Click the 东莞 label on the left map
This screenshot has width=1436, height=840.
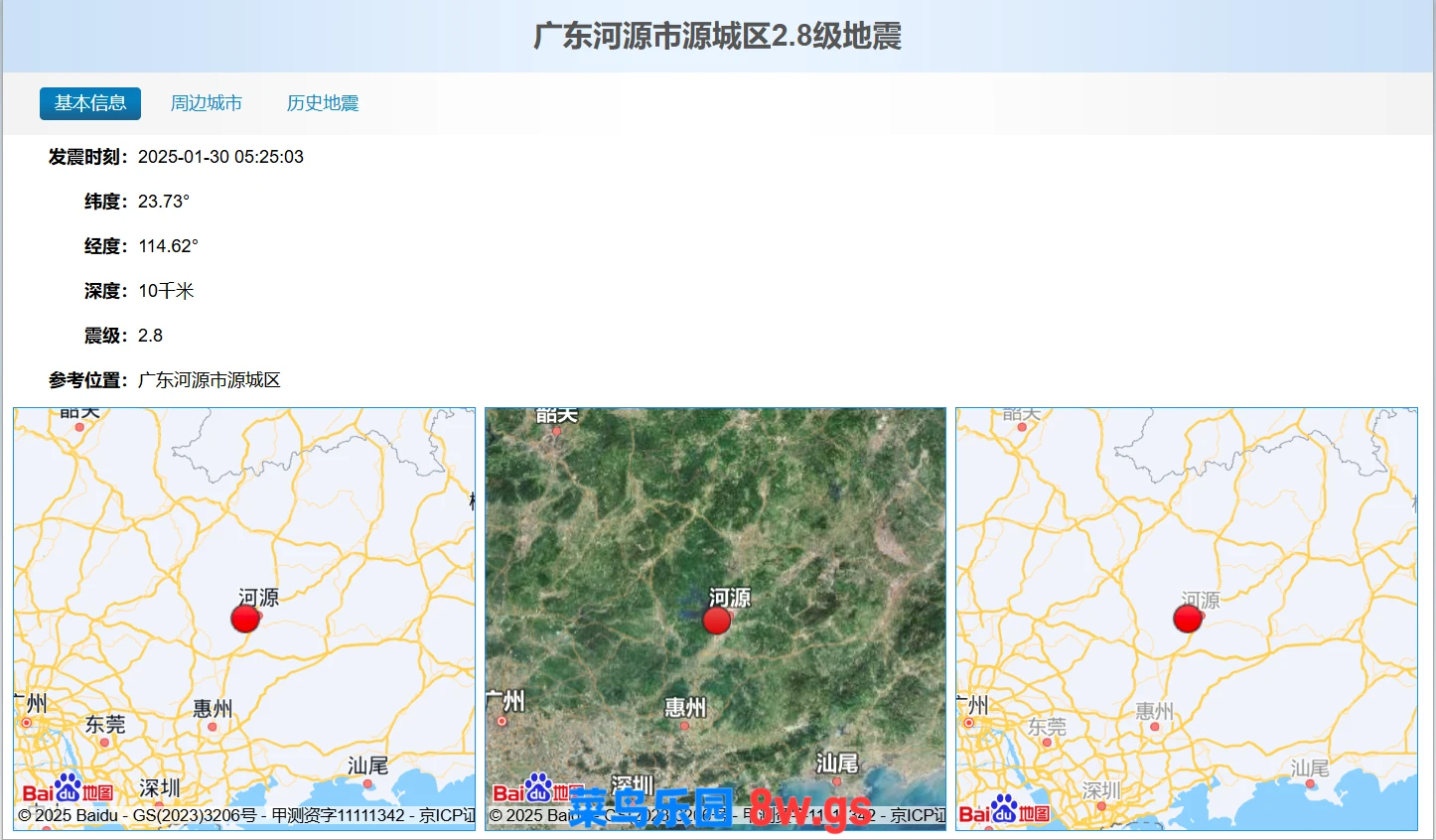click(x=105, y=725)
